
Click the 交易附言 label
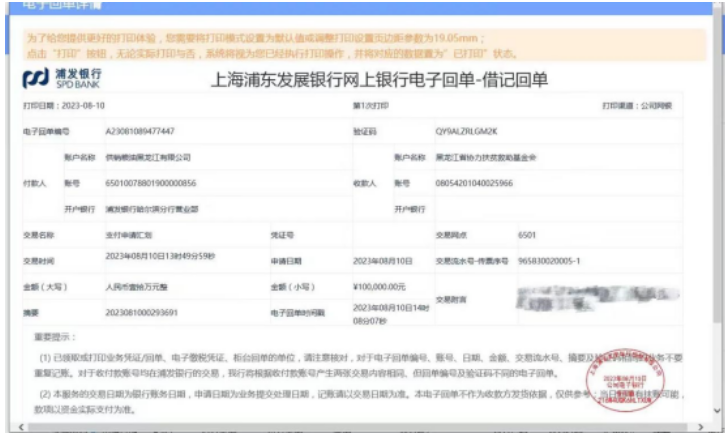[x=451, y=300]
